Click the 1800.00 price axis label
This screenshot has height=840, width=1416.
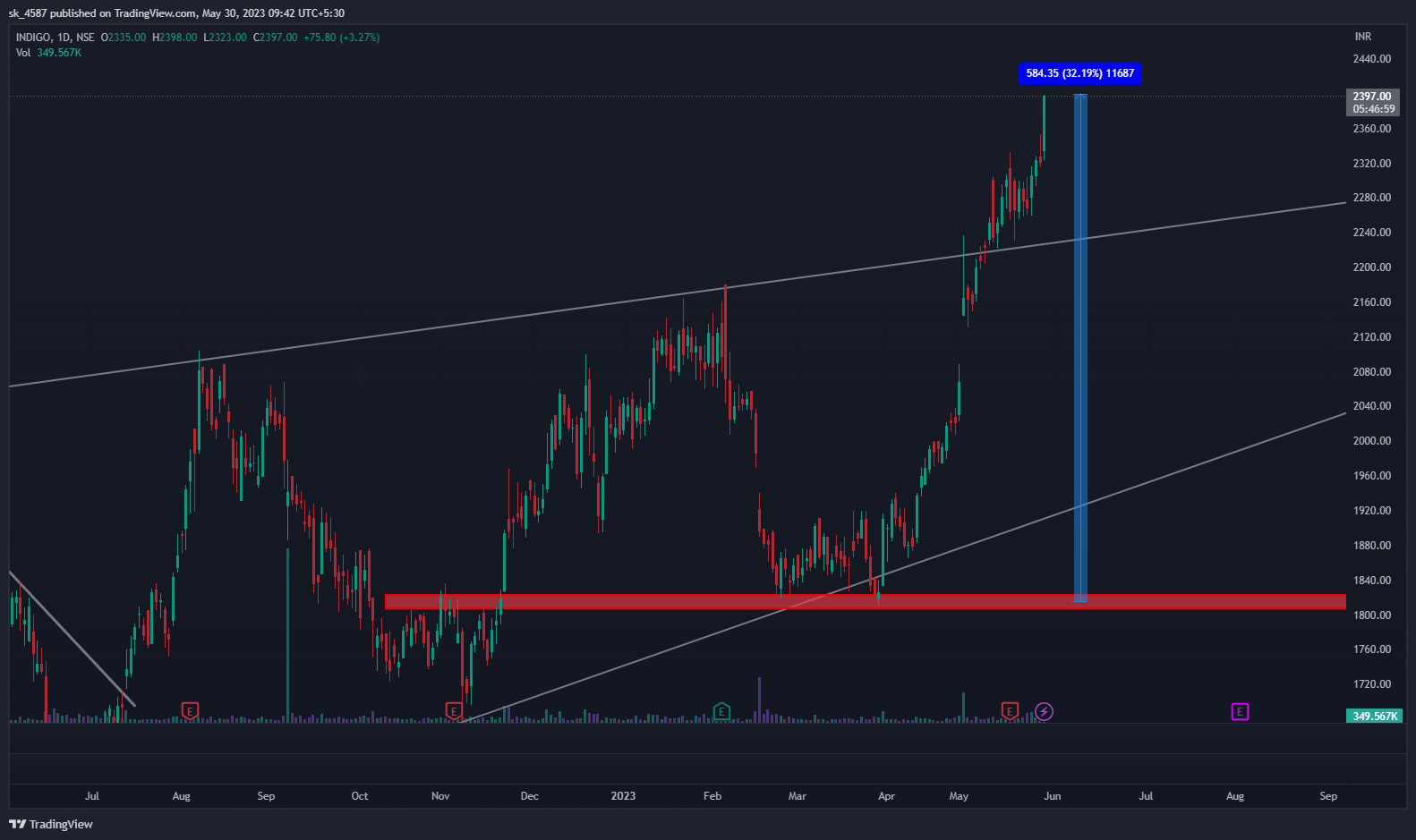[1372, 615]
